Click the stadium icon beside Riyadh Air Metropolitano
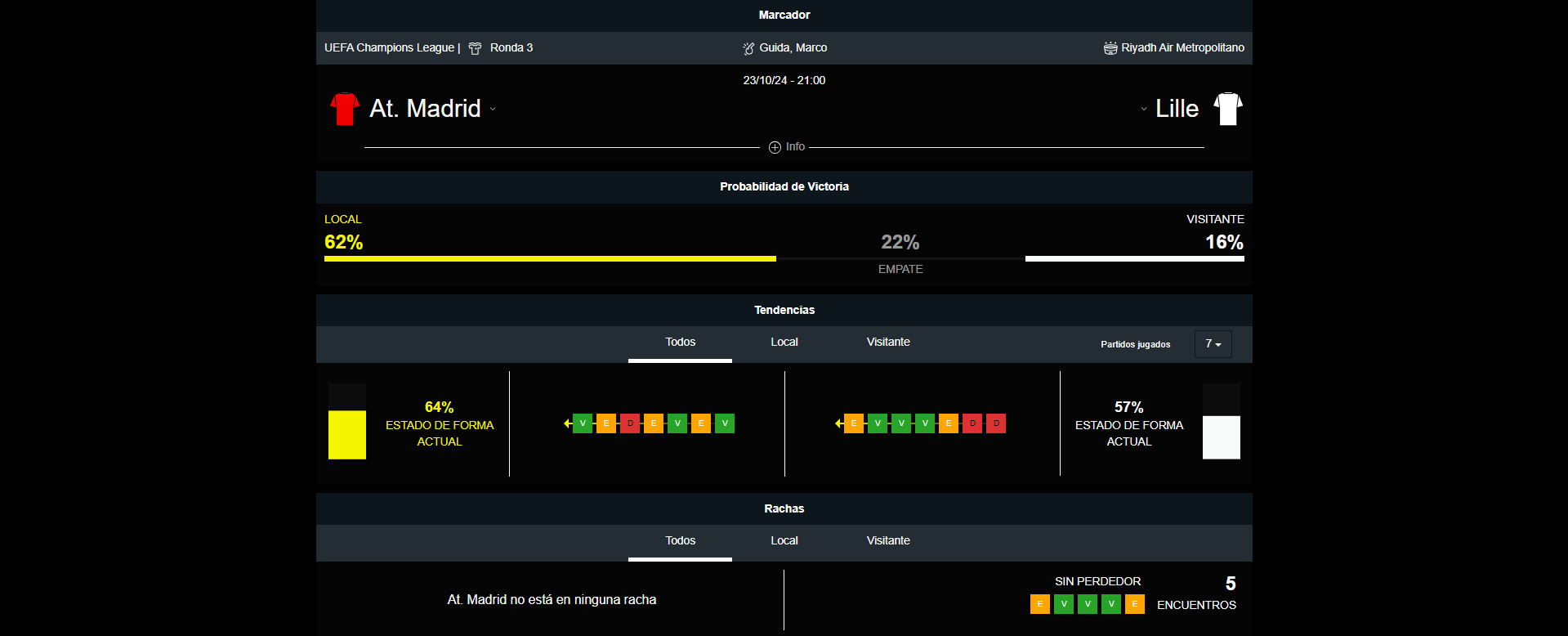The width and height of the screenshot is (1568, 636). [1110, 48]
